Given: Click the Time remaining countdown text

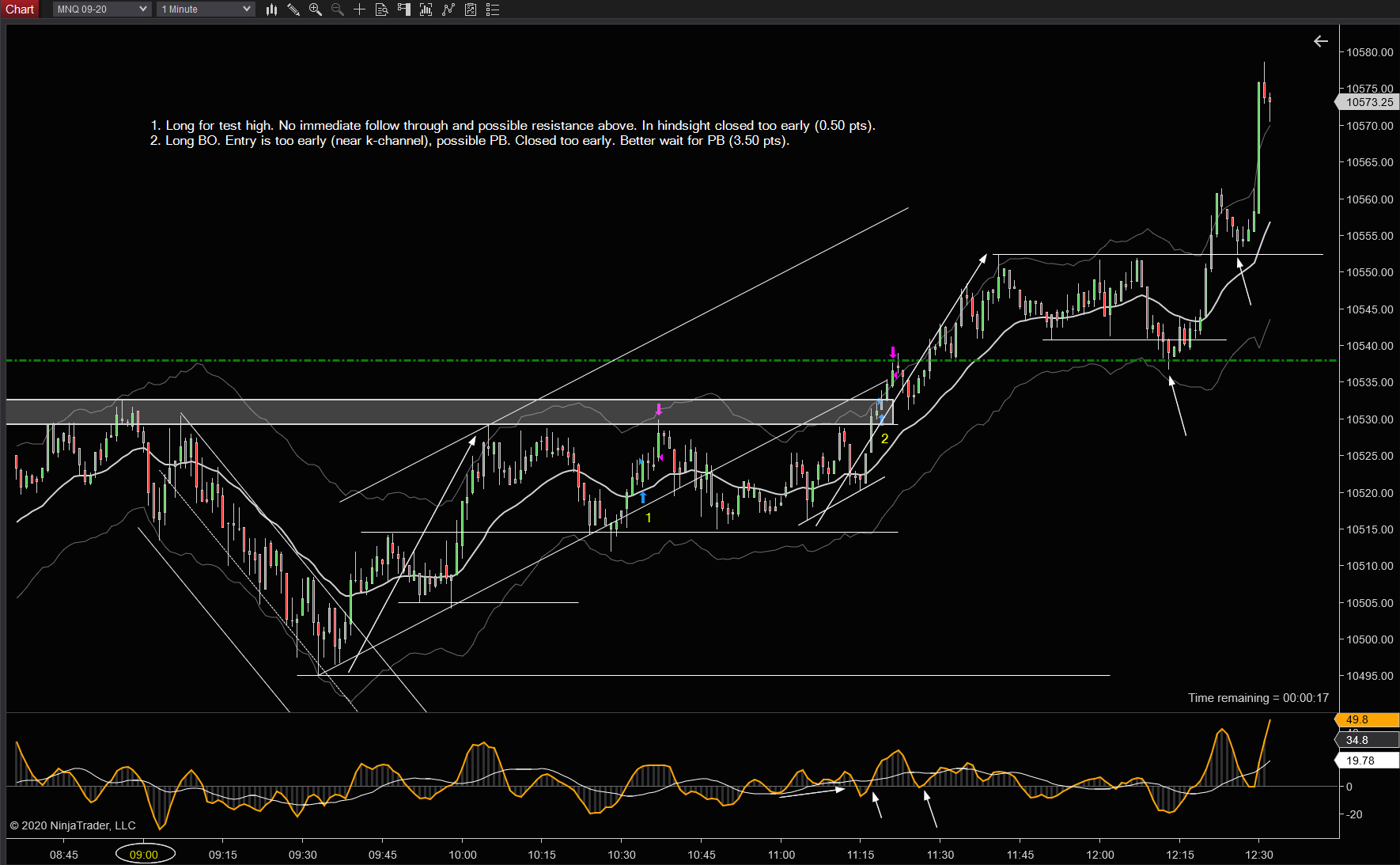Looking at the screenshot, I should pos(1258,698).
